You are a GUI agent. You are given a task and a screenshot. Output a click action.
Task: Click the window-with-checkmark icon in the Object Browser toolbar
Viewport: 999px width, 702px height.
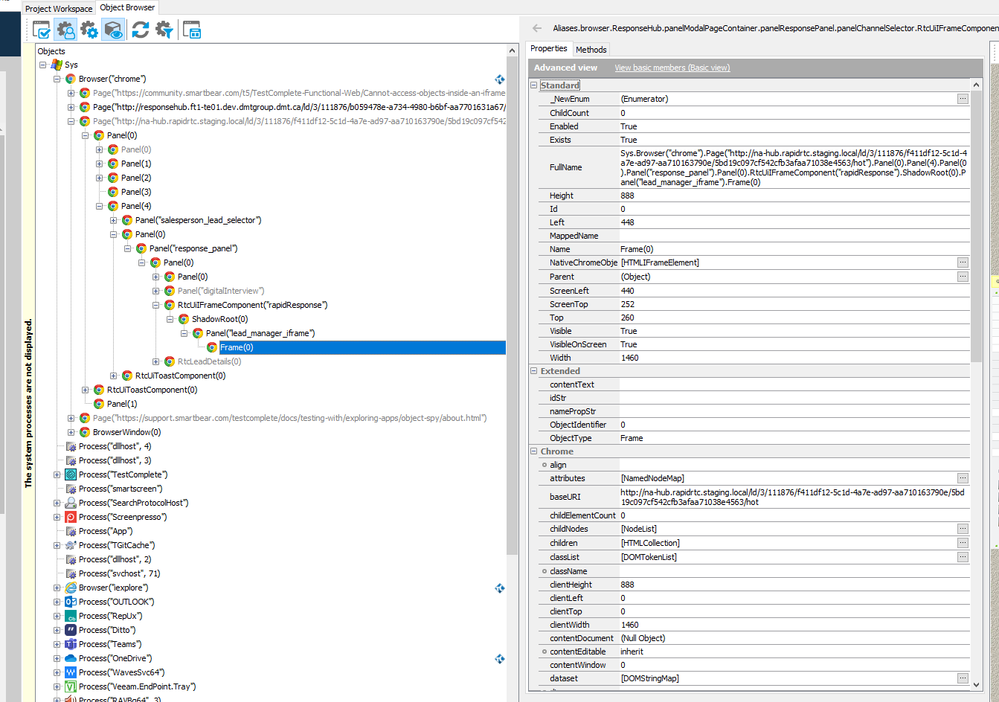(42, 30)
